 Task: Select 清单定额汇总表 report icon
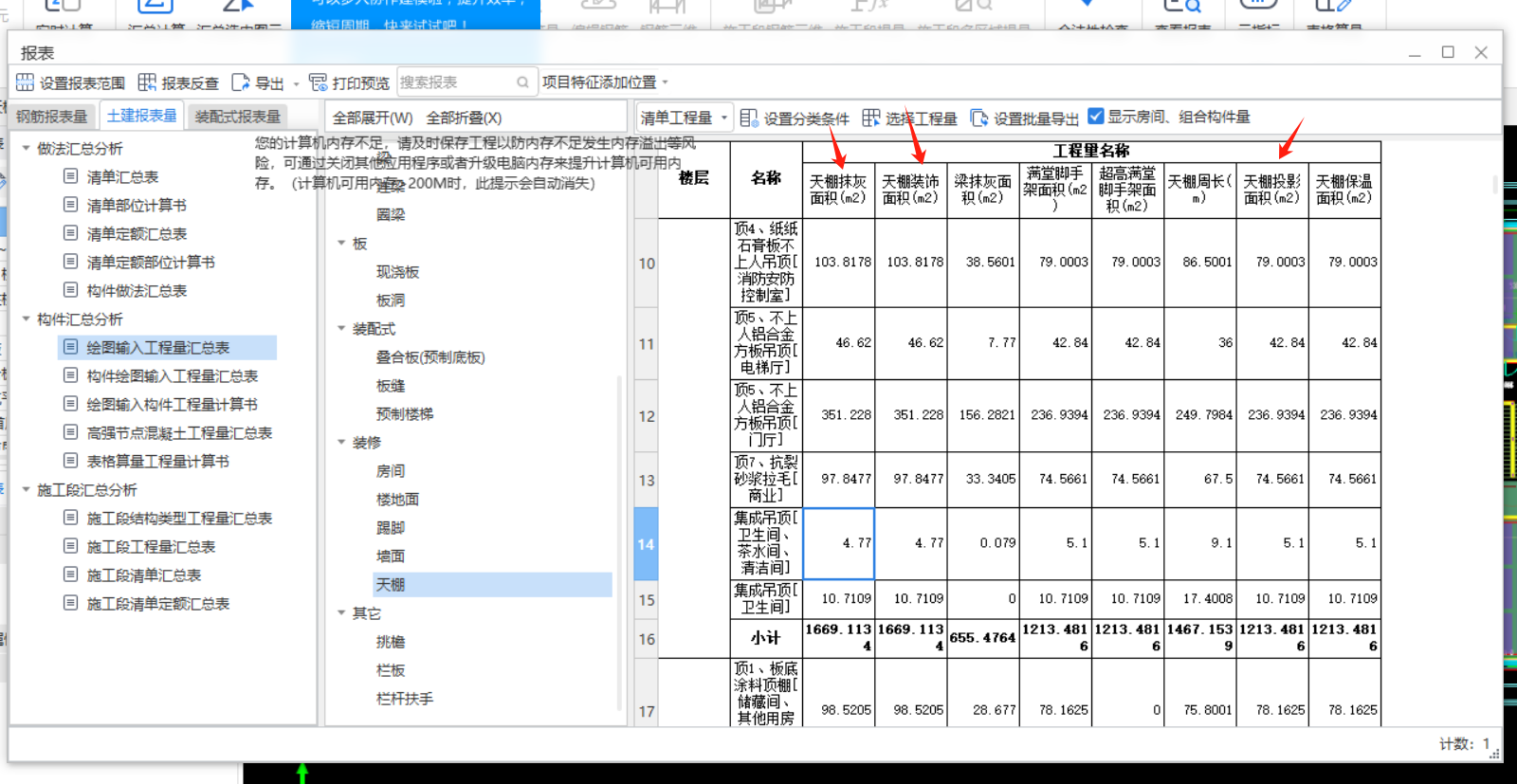[x=70, y=233]
